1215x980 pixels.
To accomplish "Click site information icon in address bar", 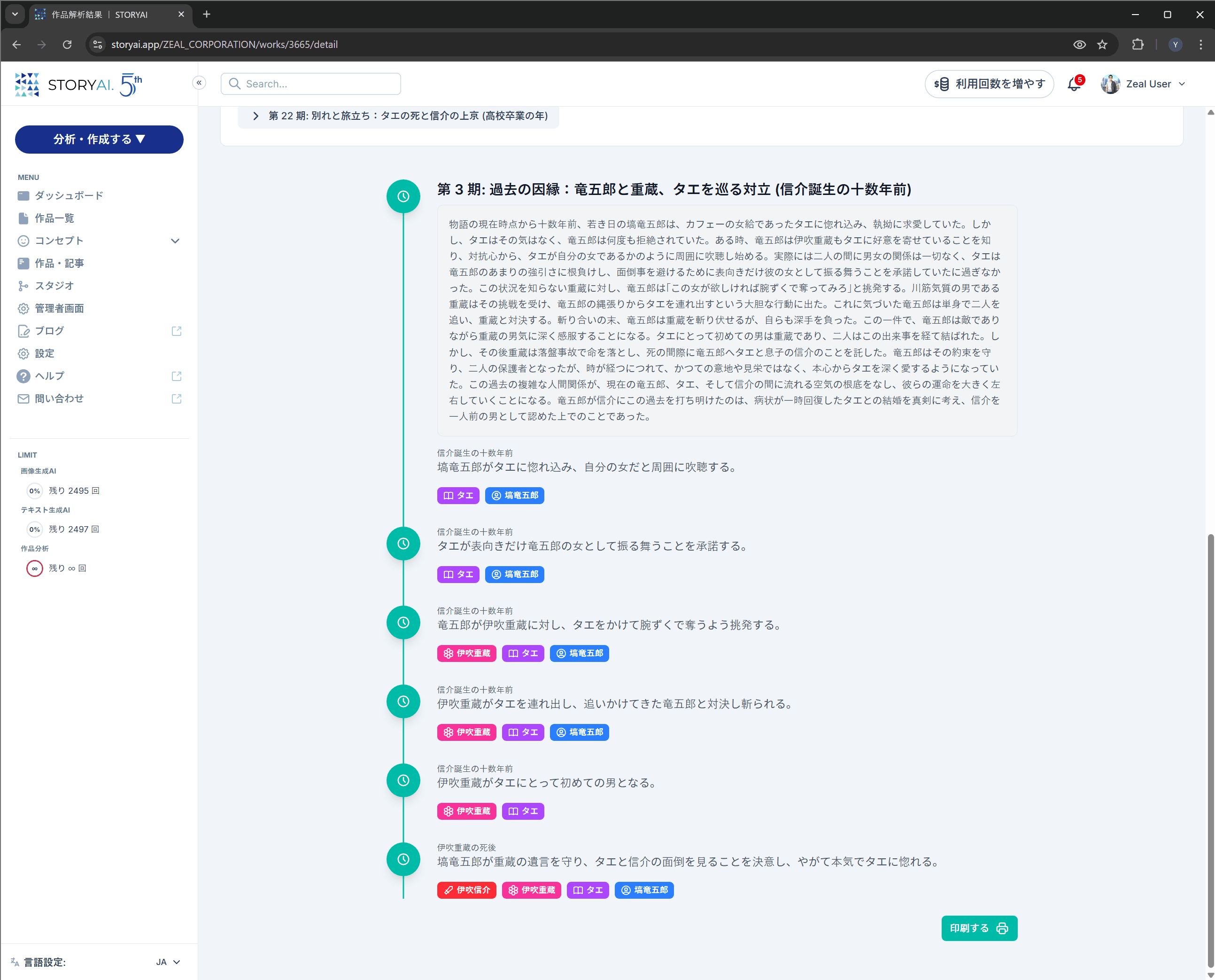I will tap(98, 45).
